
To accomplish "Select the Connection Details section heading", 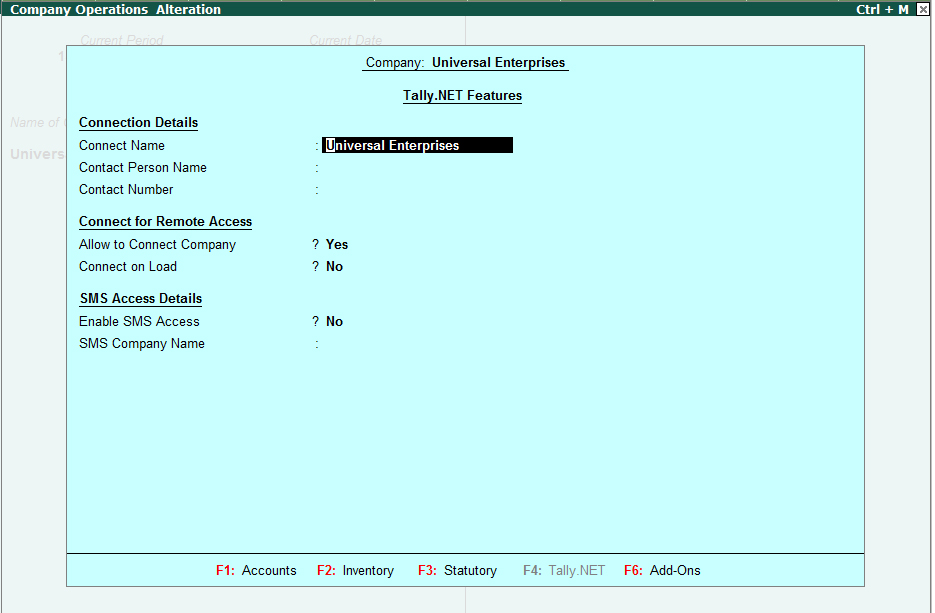I will point(138,122).
